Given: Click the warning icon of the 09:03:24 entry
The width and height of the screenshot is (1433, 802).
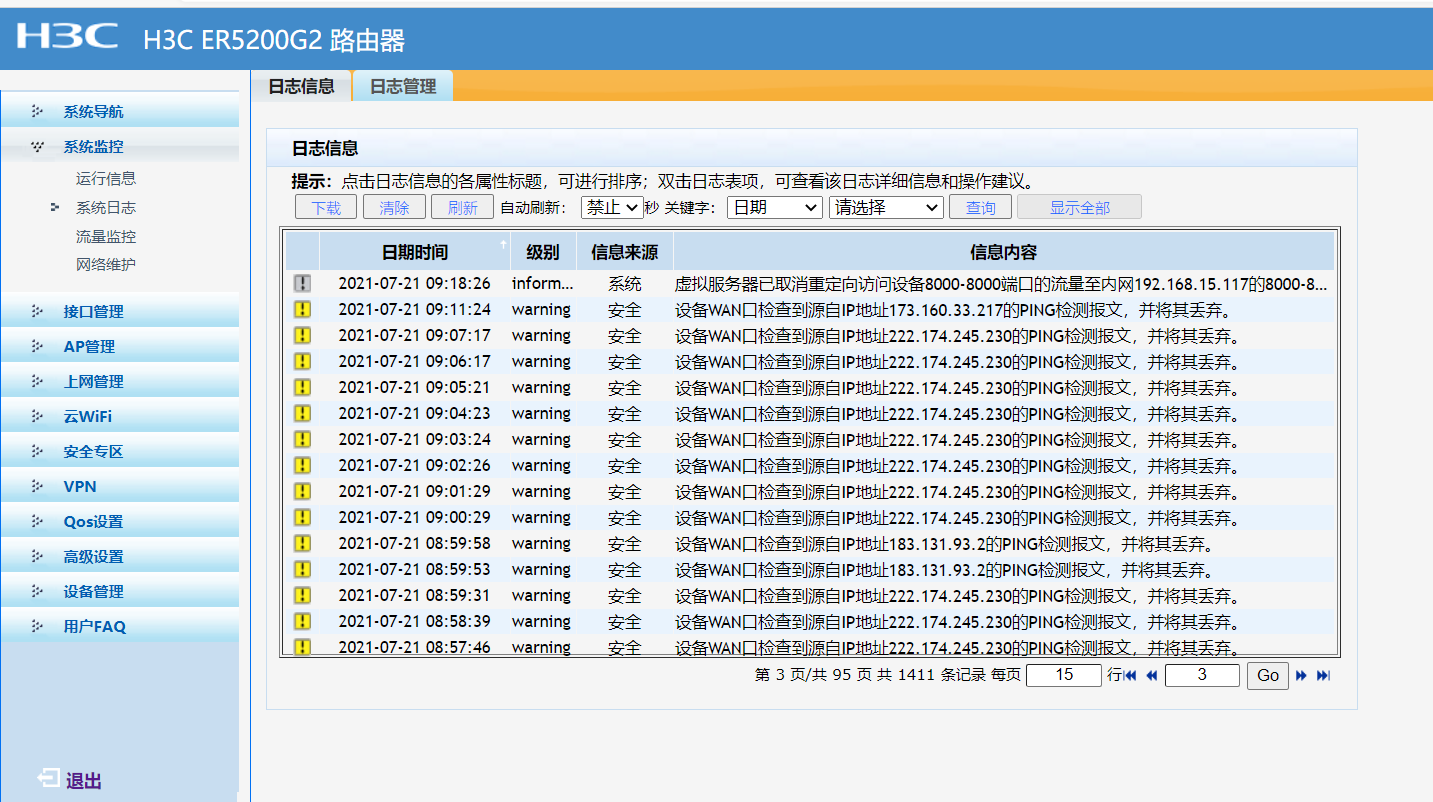Looking at the screenshot, I should (302, 440).
